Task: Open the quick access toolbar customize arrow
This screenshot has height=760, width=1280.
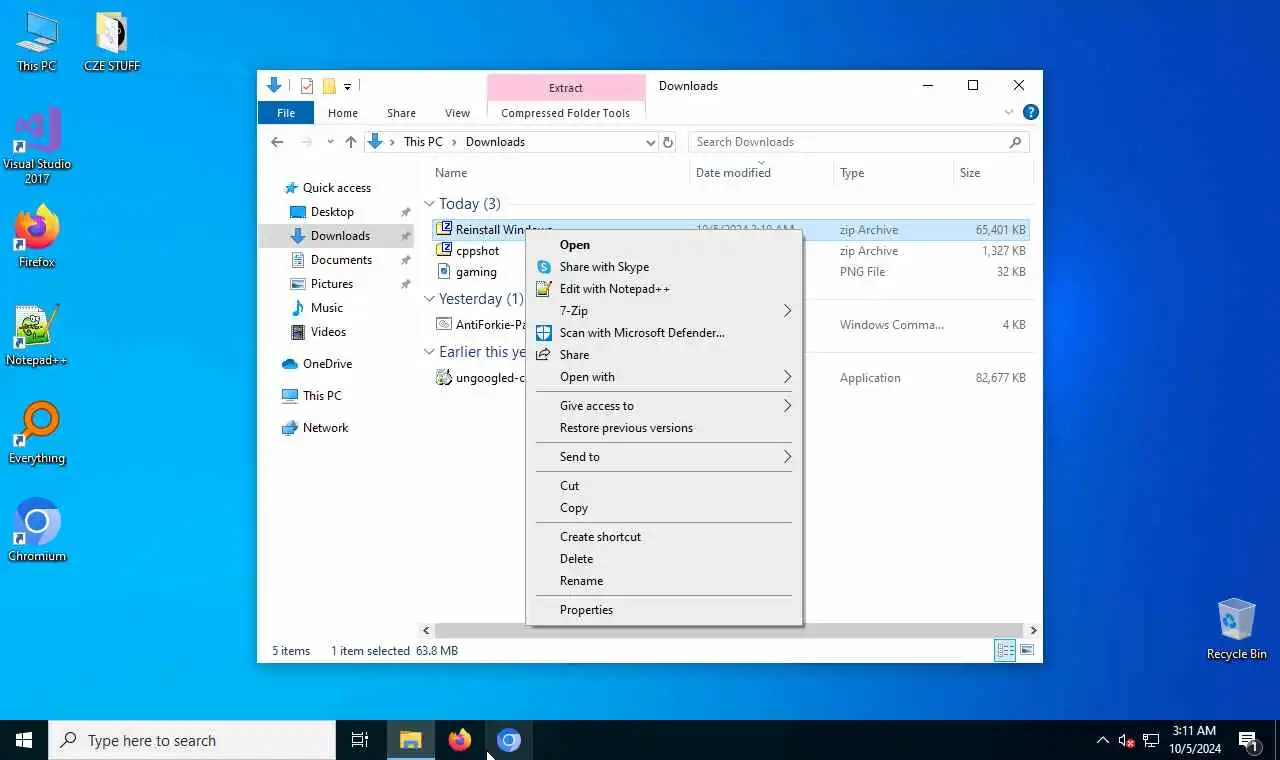Action: (x=347, y=87)
